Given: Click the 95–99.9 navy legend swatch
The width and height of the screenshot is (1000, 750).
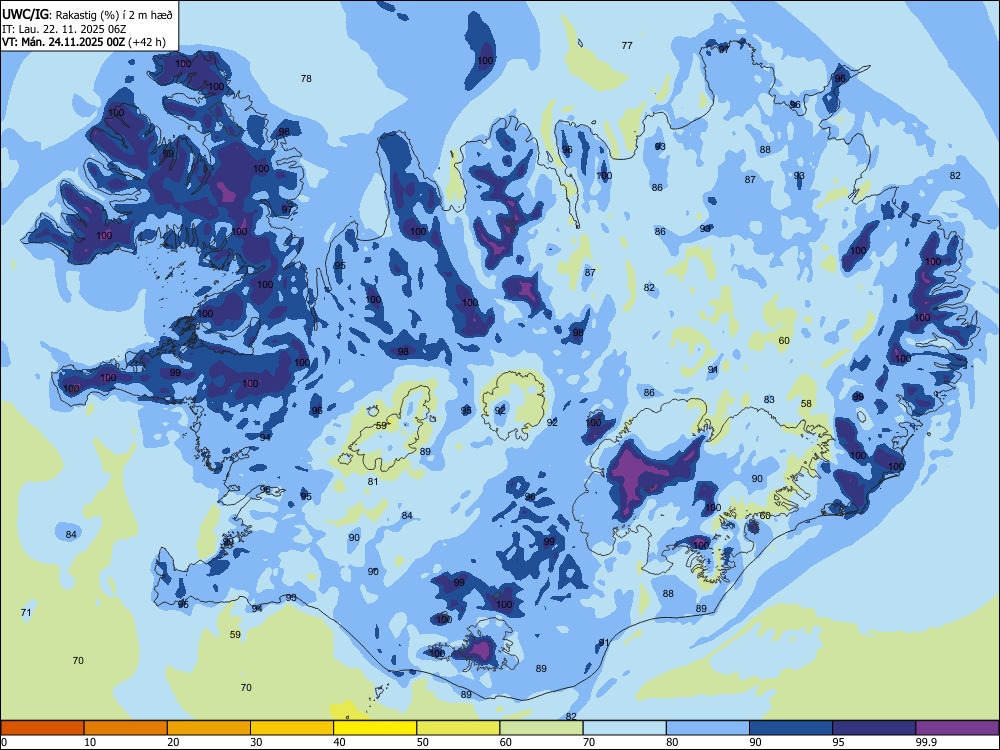Looking at the screenshot, I should pyautogui.click(x=874, y=728).
